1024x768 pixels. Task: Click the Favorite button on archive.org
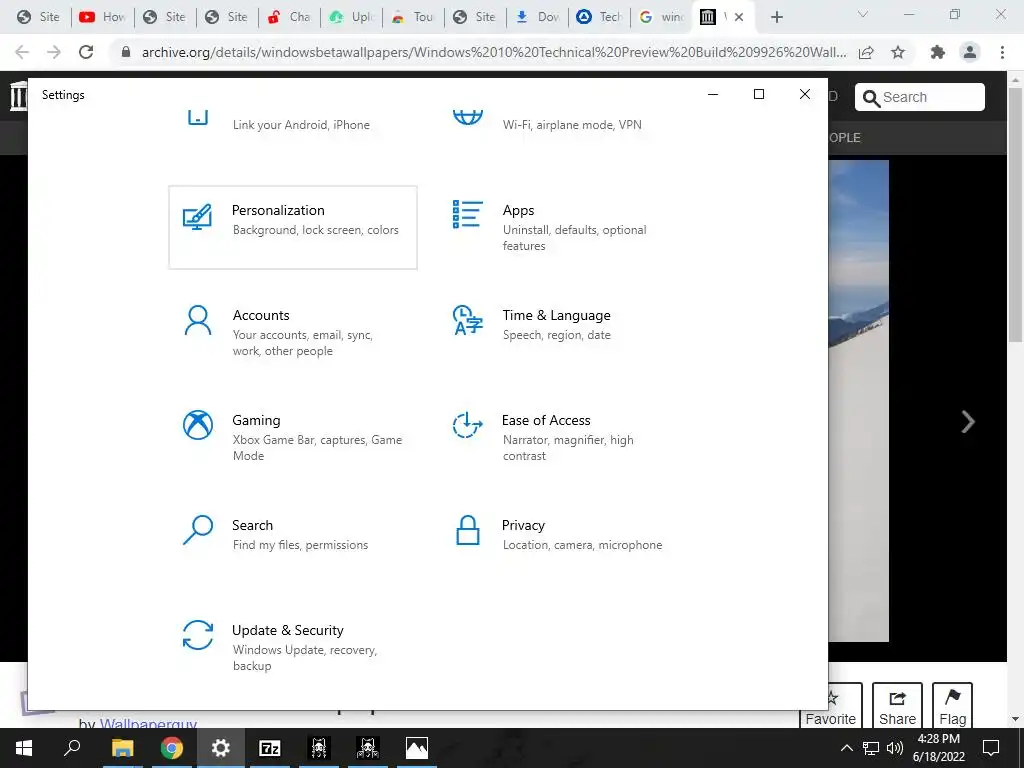[x=831, y=706]
